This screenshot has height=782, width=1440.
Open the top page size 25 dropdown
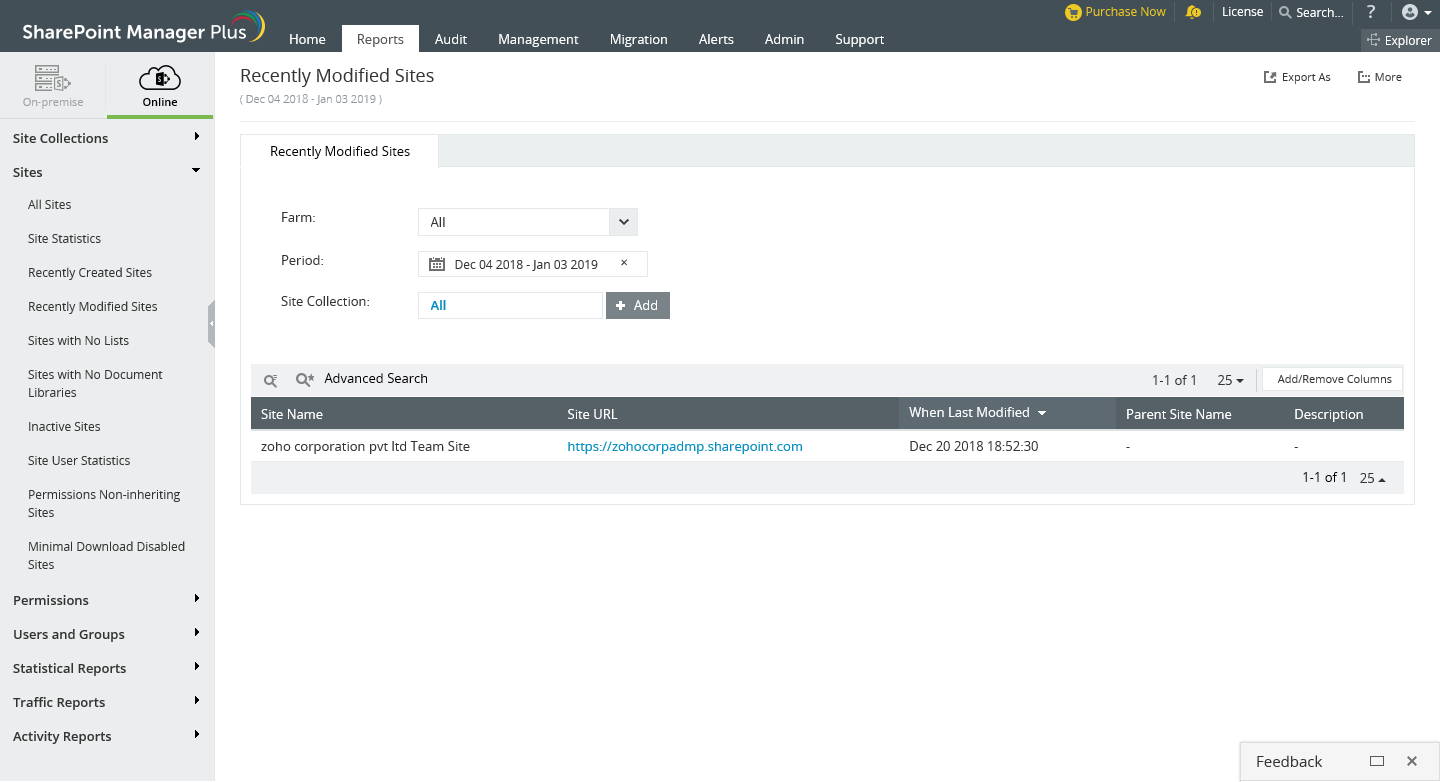coord(1230,380)
